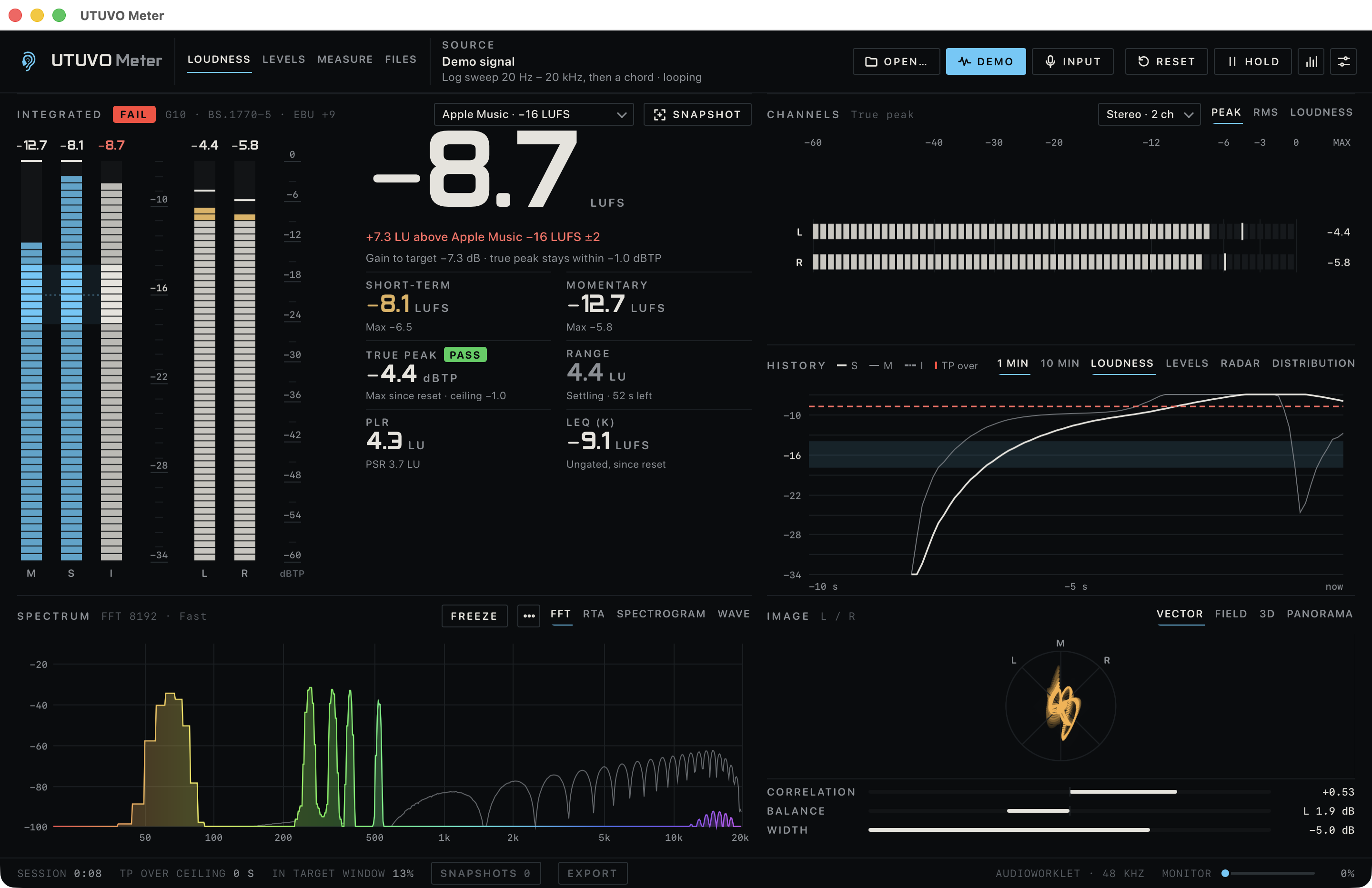Click the folder icon on Open button
The image size is (1372, 888).
point(871,62)
